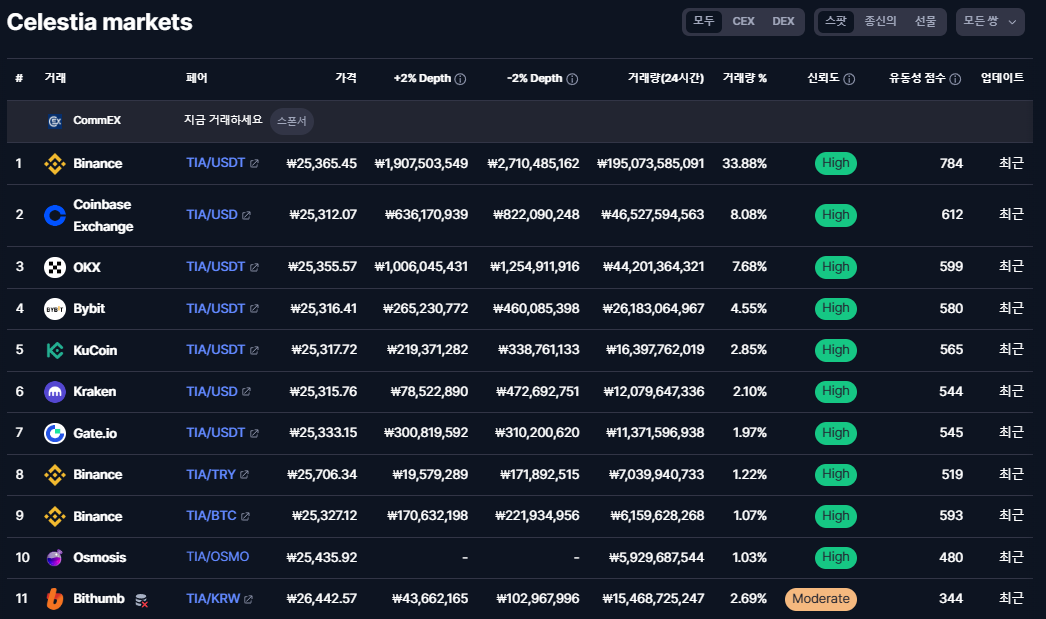The height and width of the screenshot is (619, 1046).
Task: Switch to the 선물 market tab
Action: tap(925, 21)
